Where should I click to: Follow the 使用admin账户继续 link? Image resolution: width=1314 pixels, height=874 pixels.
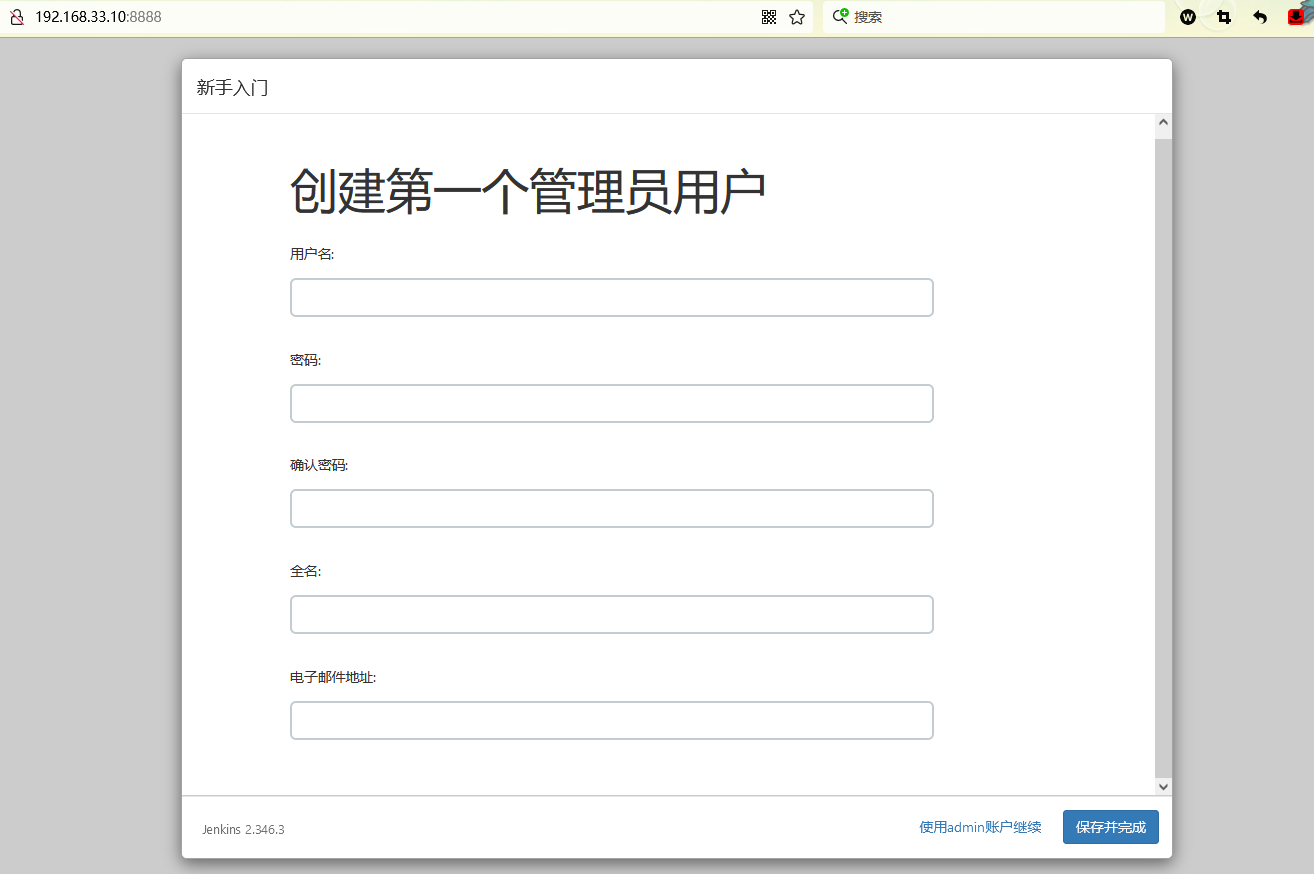[x=980, y=827]
